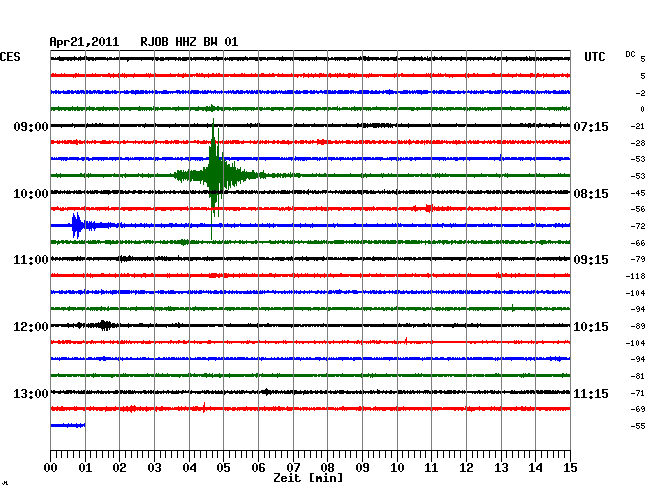The image size is (650, 494).
Task: Select DC offset value -118
Action: point(635,276)
